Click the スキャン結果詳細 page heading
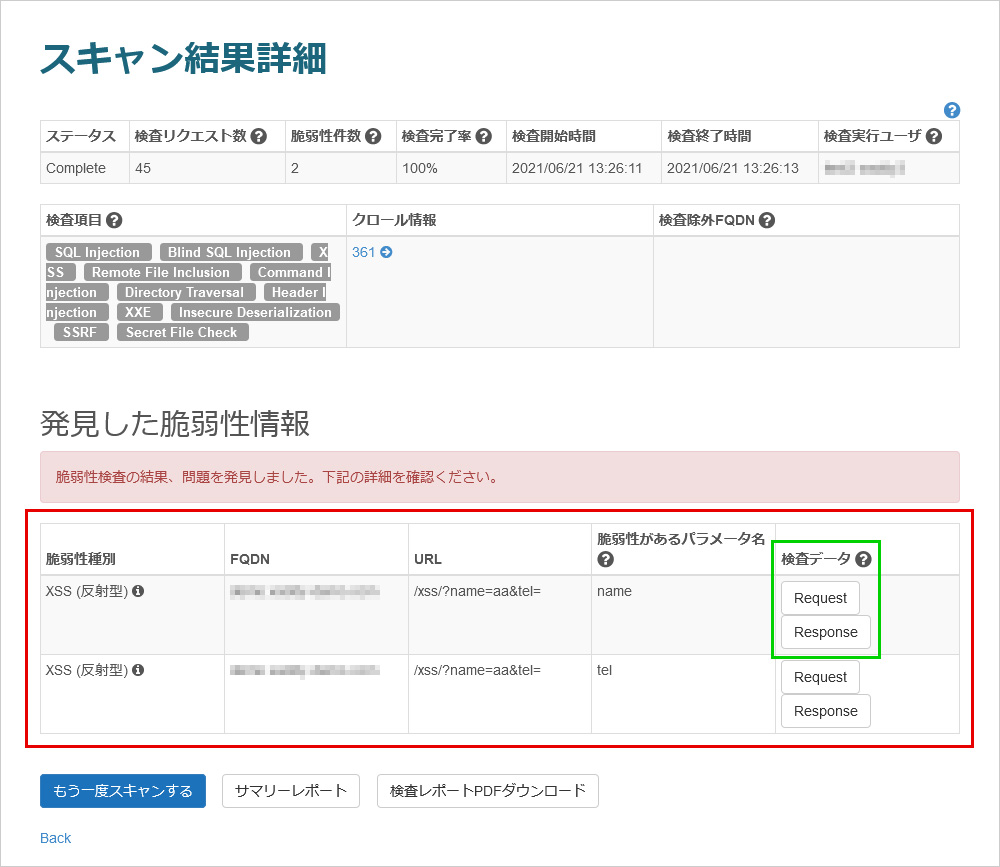This screenshot has height=867, width=1000. tap(183, 58)
